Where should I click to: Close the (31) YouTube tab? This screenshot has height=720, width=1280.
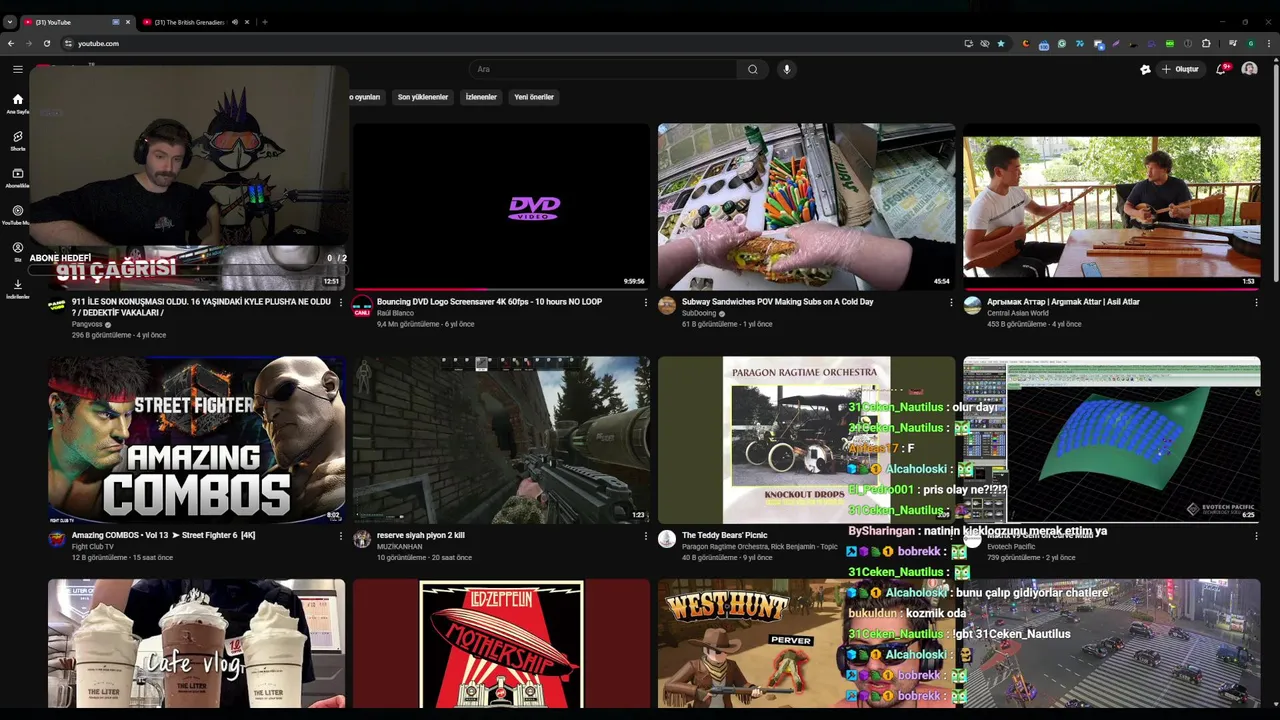pyautogui.click(x=127, y=22)
